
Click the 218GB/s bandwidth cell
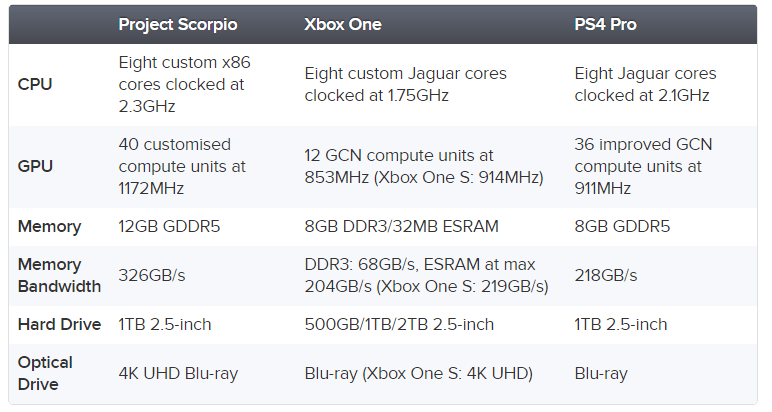[x=606, y=275]
